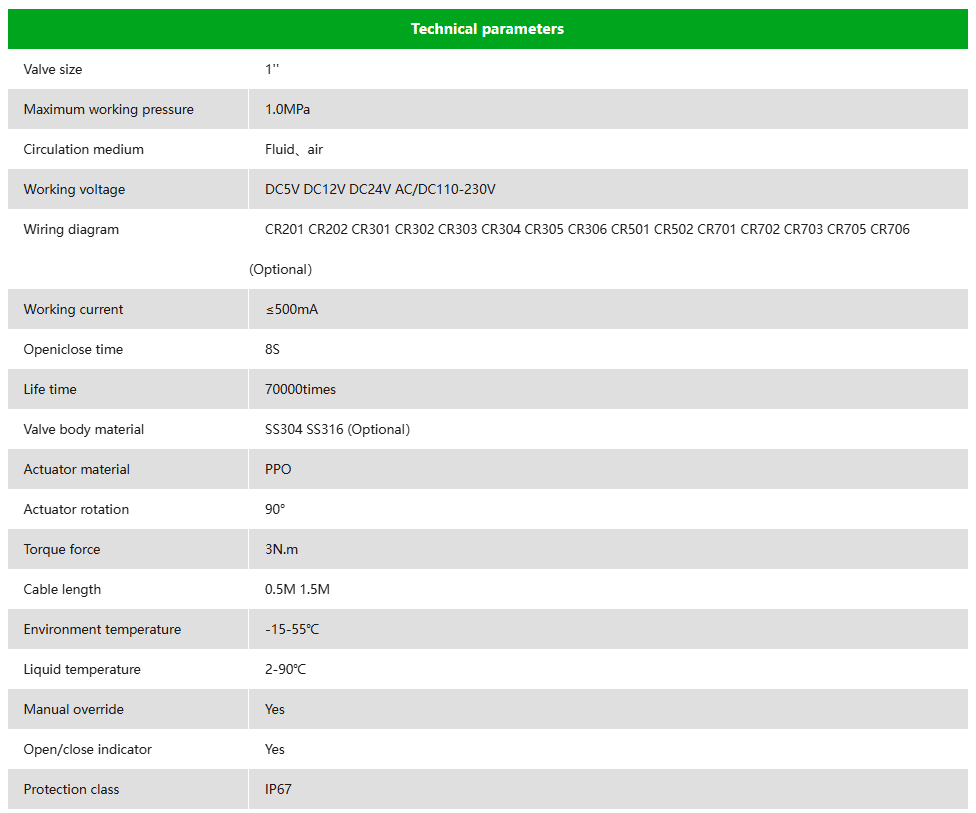Click the (Optional) text under wiring codes
The image size is (976, 813).
click(281, 269)
